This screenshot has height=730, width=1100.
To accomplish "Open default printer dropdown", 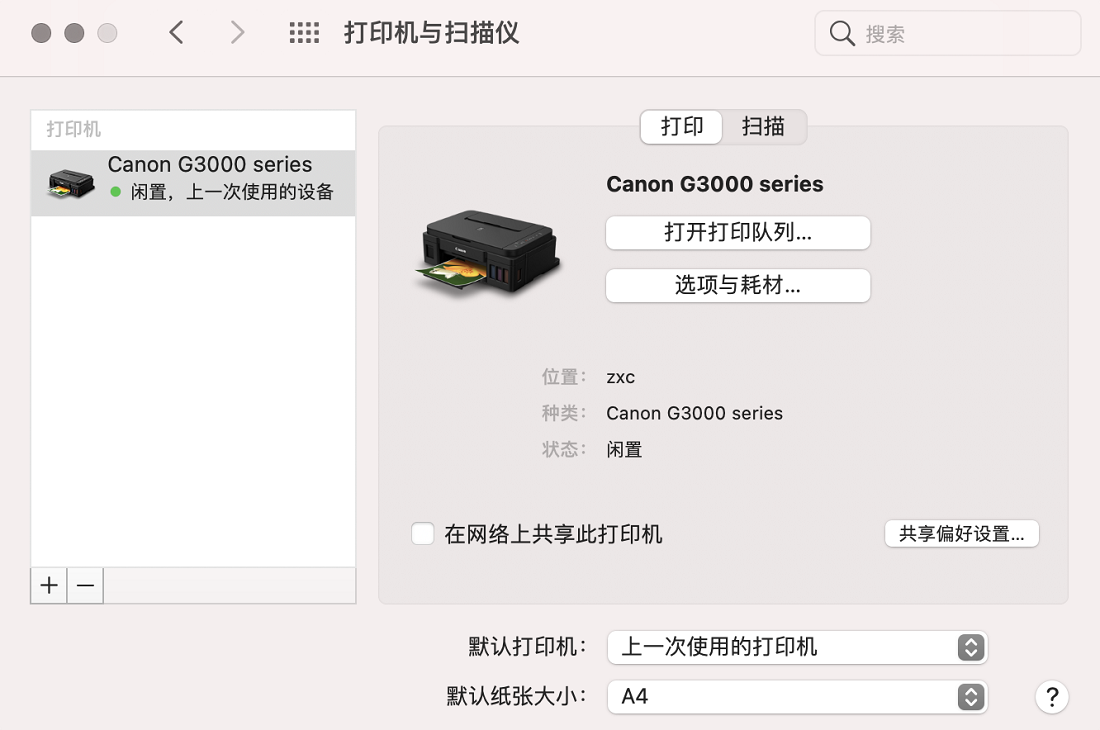I will click(798, 647).
